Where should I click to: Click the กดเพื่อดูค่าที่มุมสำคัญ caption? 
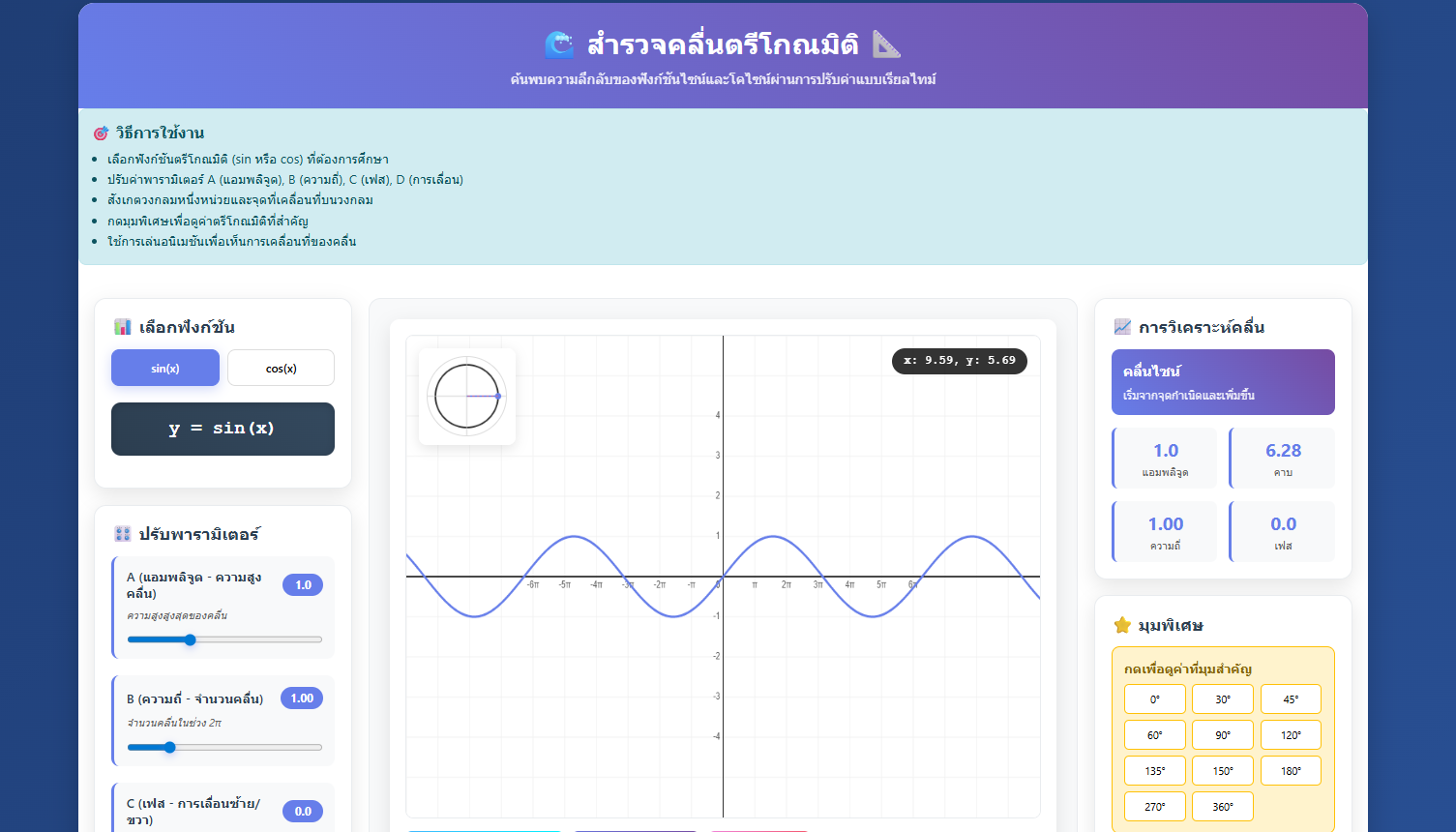tap(1188, 669)
